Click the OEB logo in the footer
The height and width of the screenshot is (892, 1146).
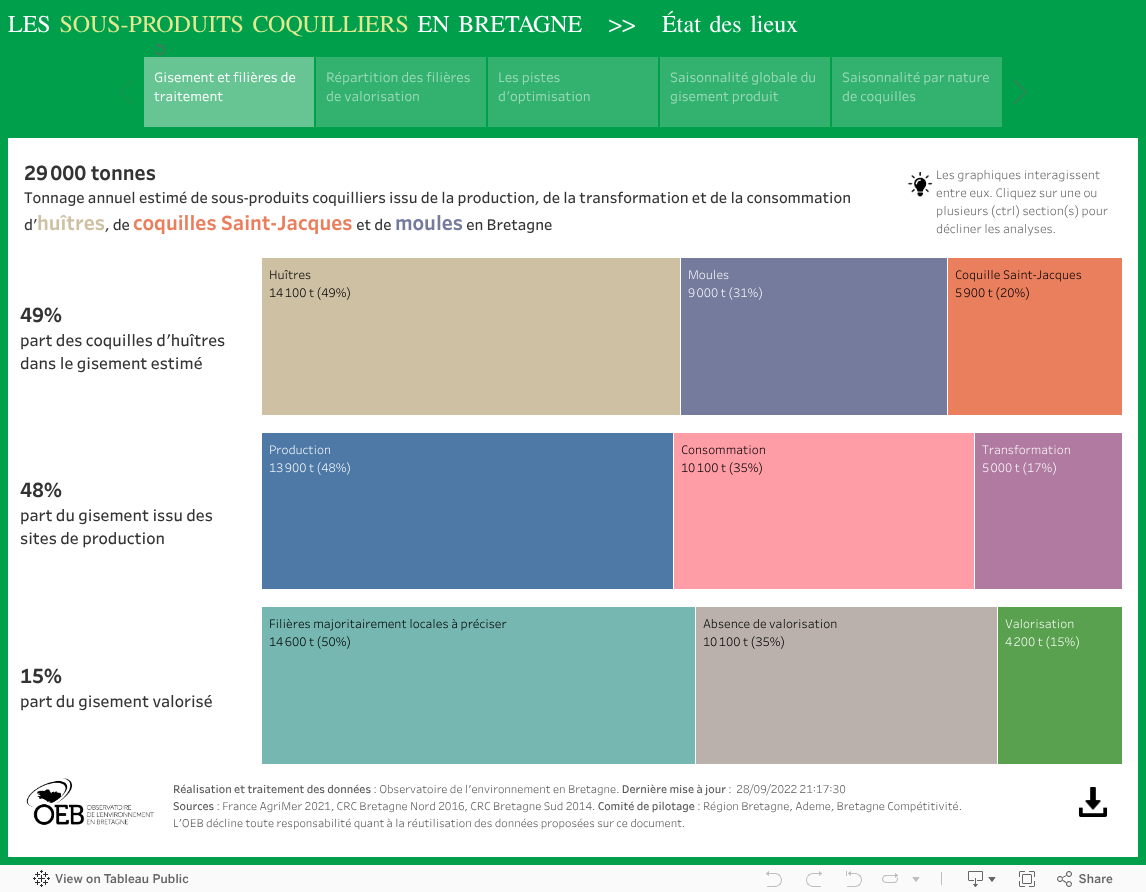coord(90,804)
